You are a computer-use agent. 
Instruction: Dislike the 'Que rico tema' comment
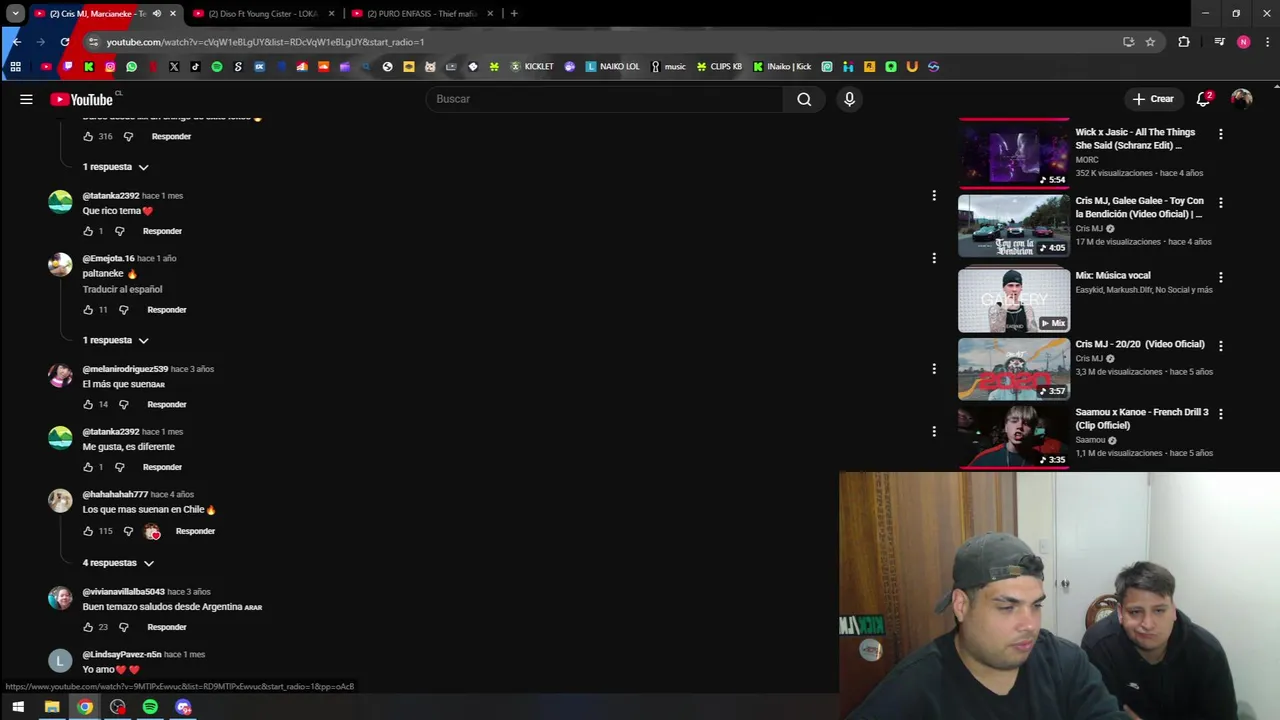(x=119, y=231)
